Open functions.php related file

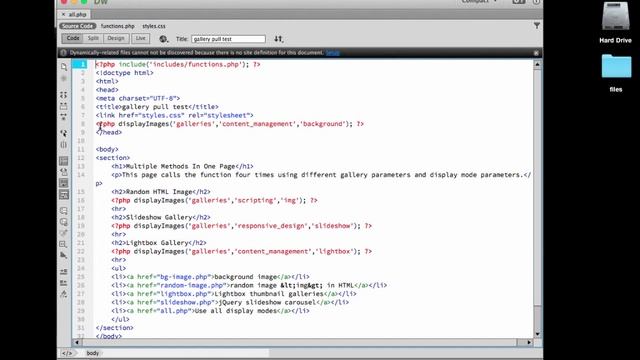click(118, 26)
